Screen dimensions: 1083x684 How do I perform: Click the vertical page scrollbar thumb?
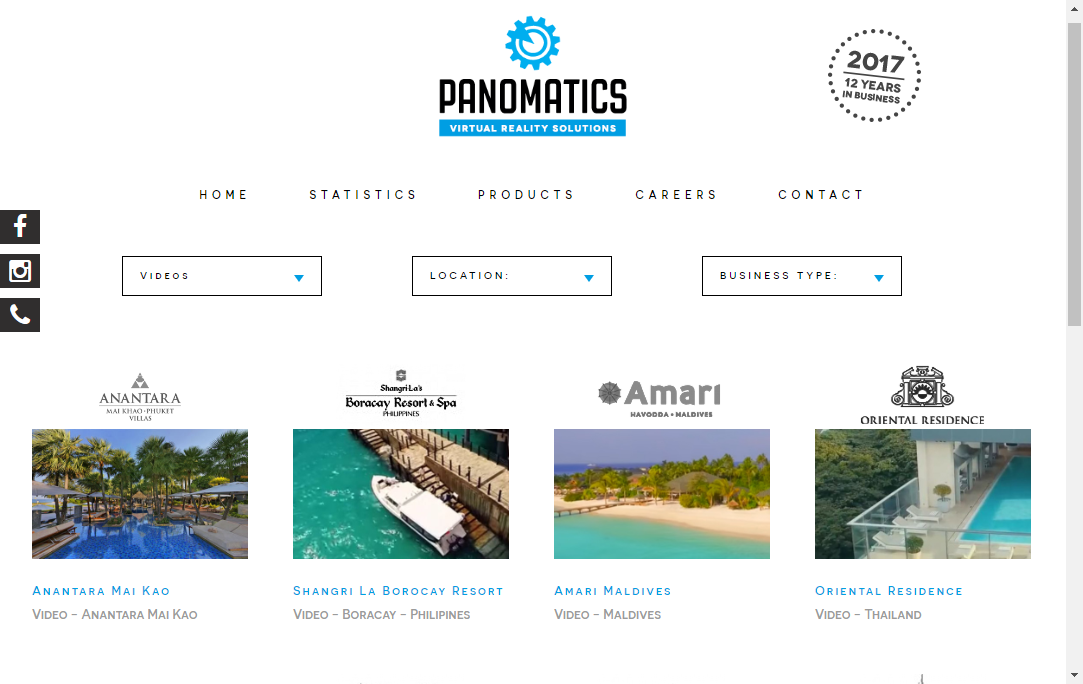pos(1074,174)
